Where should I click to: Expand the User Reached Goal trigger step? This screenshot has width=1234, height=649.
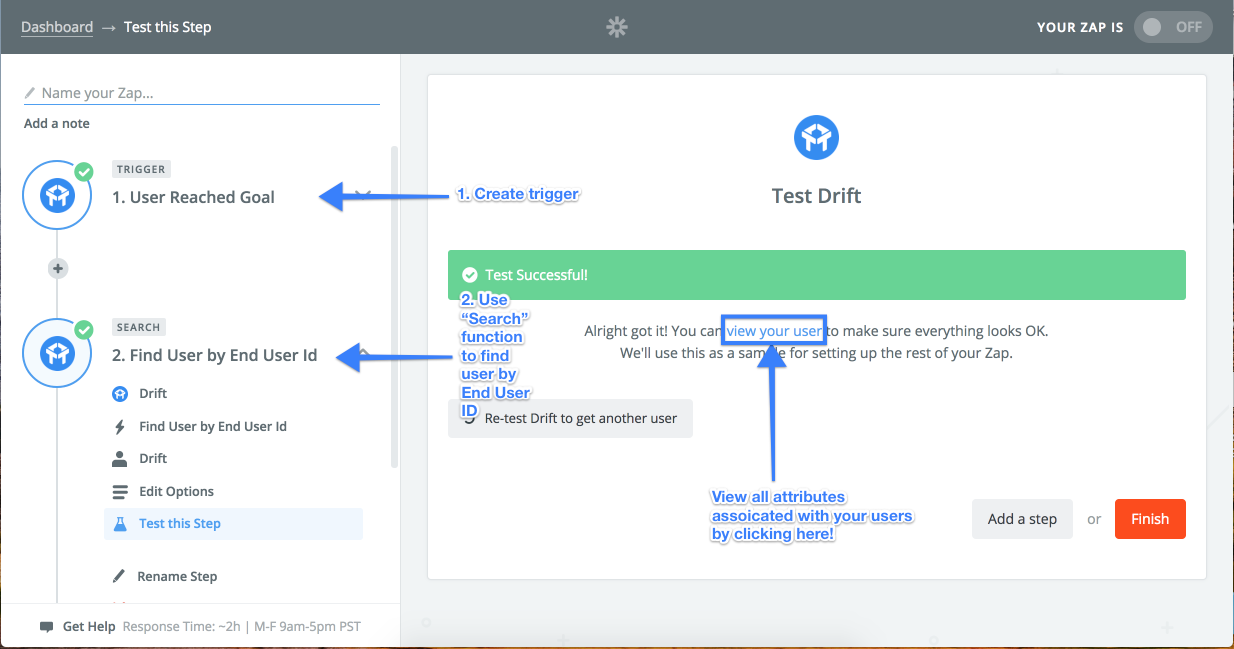[193, 197]
